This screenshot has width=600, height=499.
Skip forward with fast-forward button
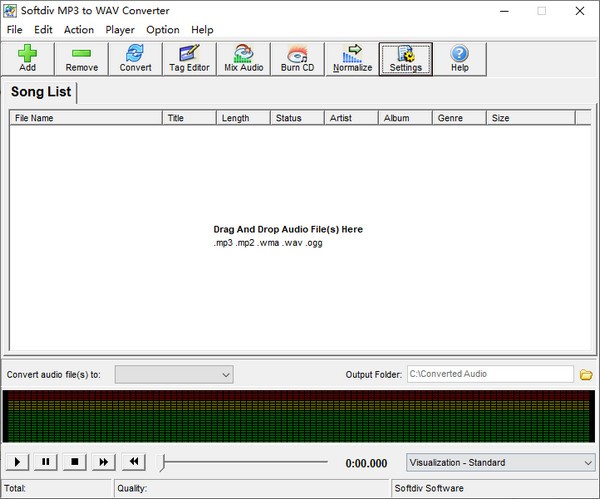pyautogui.click(x=104, y=462)
